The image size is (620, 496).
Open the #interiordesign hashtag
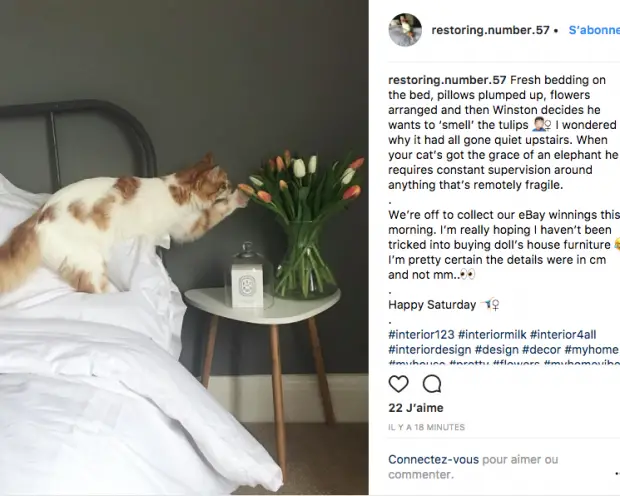click(x=430, y=350)
